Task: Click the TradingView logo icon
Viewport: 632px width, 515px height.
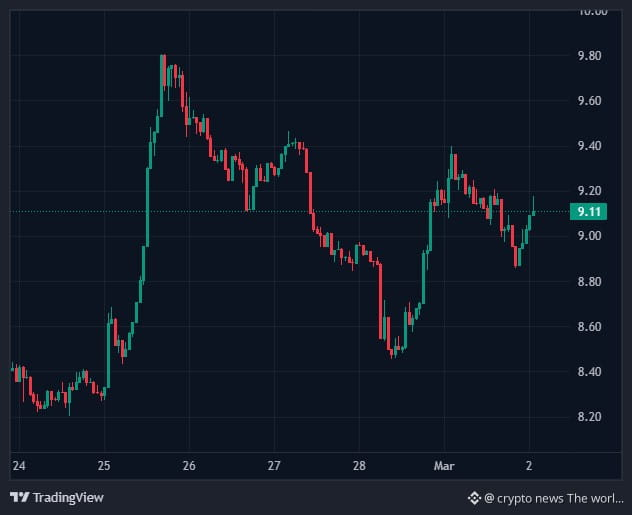Action: tap(20, 497)
